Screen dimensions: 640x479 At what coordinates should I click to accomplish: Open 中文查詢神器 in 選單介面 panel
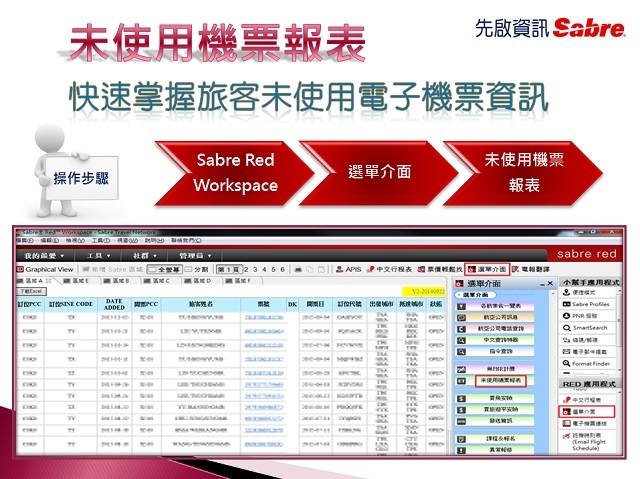(495, 340)
